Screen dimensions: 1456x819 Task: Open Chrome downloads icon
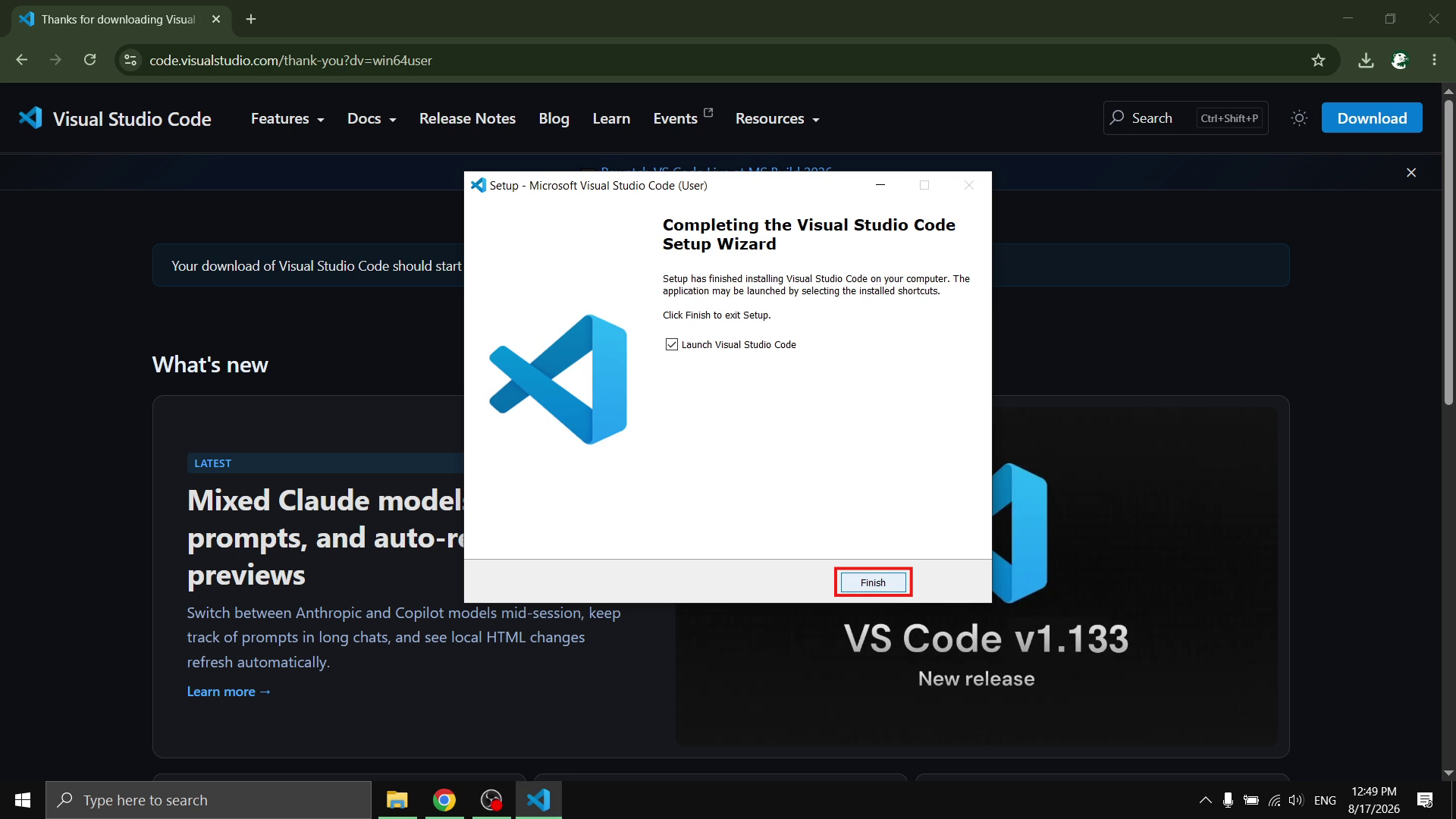tap(1366, 60)
